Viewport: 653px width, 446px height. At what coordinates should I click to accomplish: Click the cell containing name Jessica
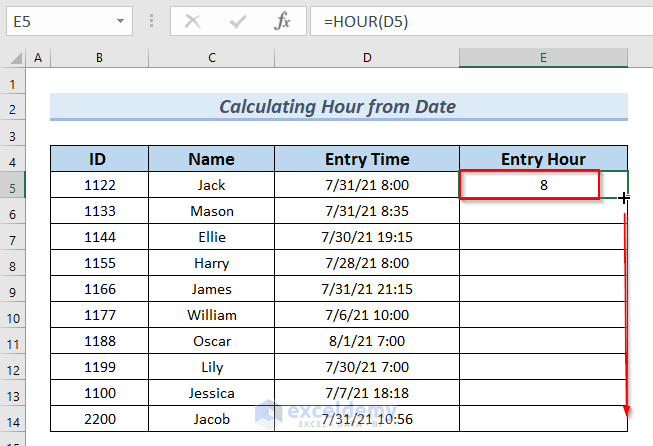coord(212,393)
